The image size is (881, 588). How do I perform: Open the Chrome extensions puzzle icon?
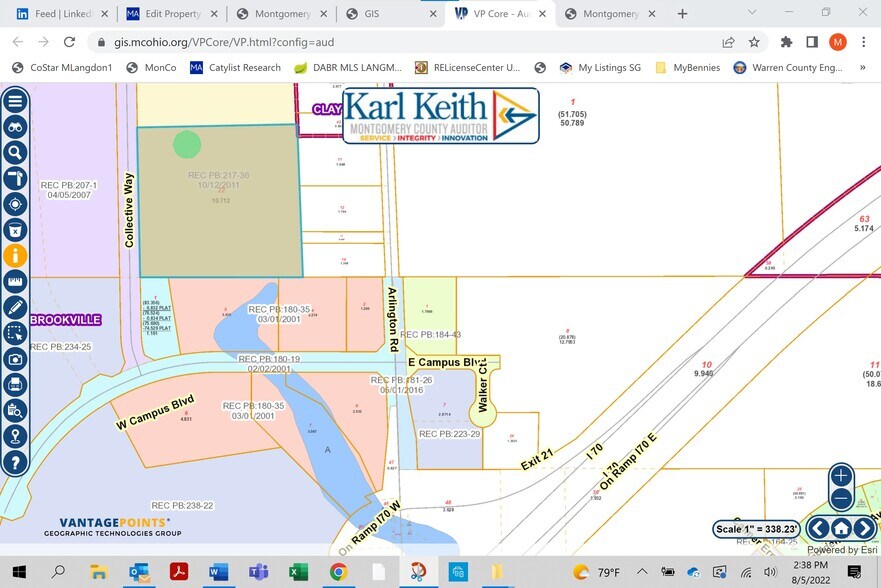tap(787, 42)
